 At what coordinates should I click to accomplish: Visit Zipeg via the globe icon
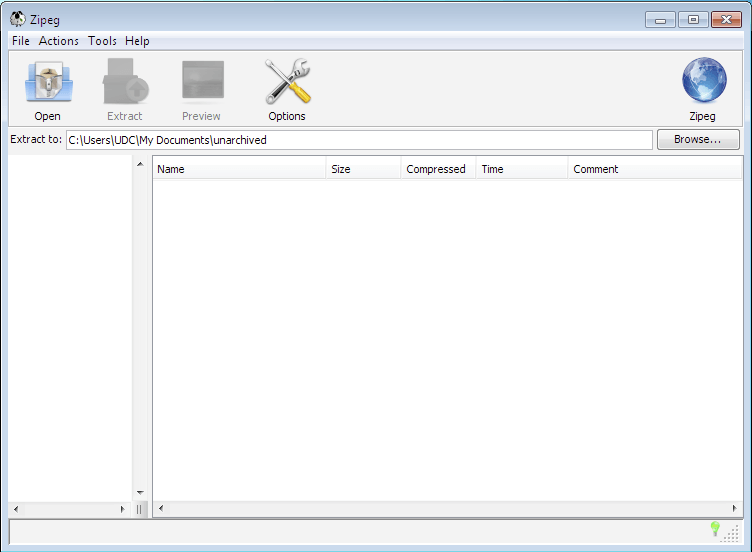pos(704,80)
